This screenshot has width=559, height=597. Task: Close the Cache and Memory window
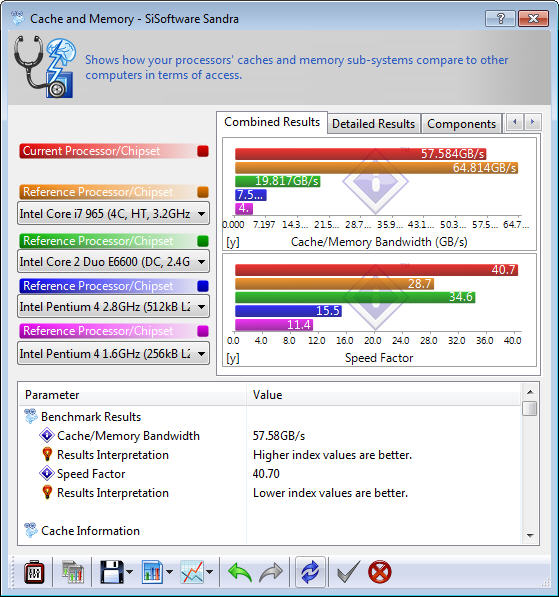click(x=533, y=18)
